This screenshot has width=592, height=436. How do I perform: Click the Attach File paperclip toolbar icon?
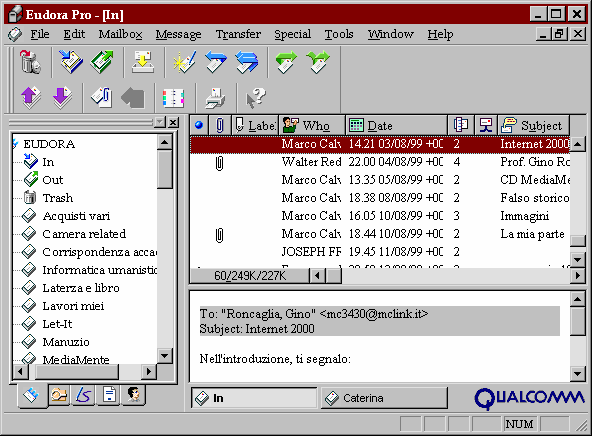(102, 97)
